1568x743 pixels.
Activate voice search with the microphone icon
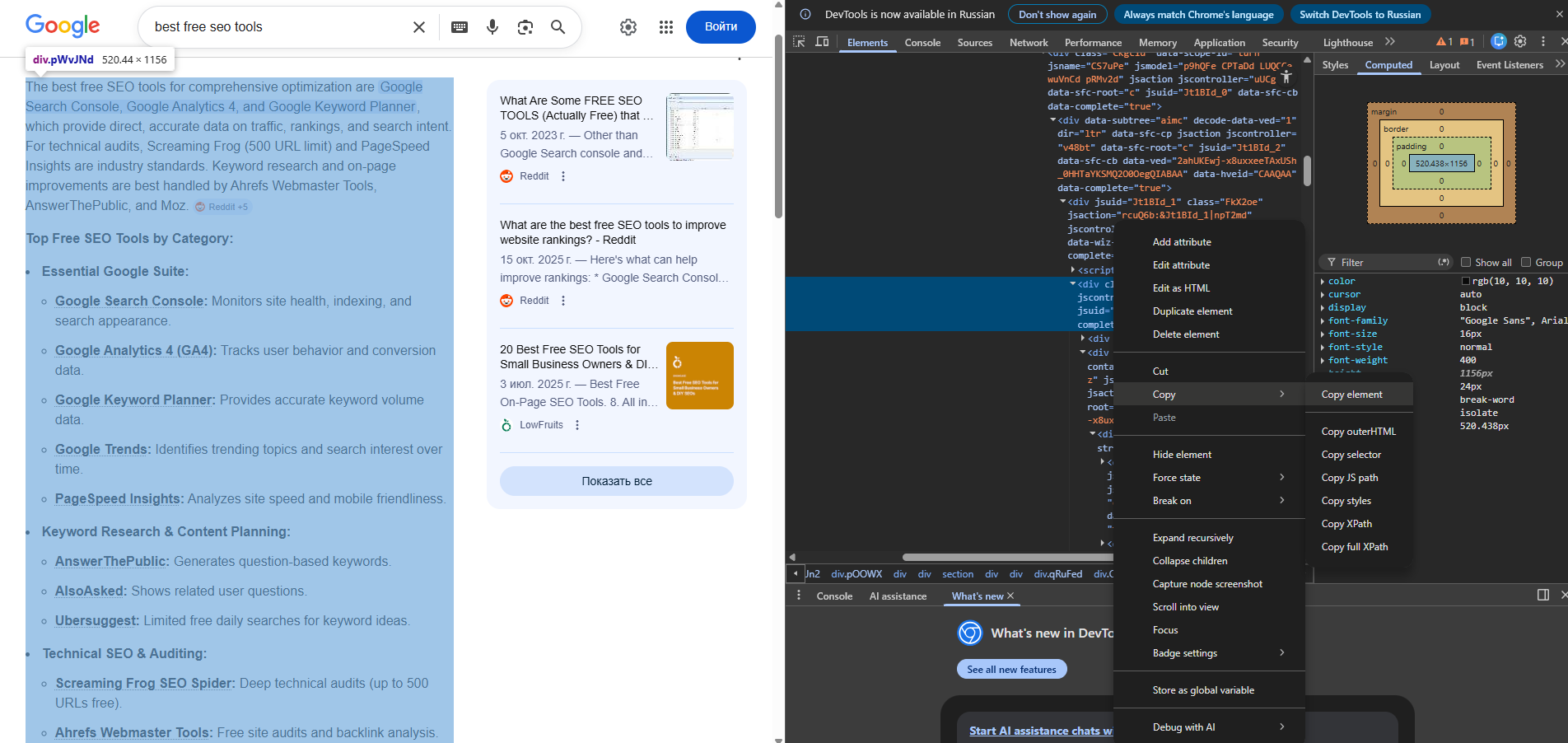coord(492,26)
